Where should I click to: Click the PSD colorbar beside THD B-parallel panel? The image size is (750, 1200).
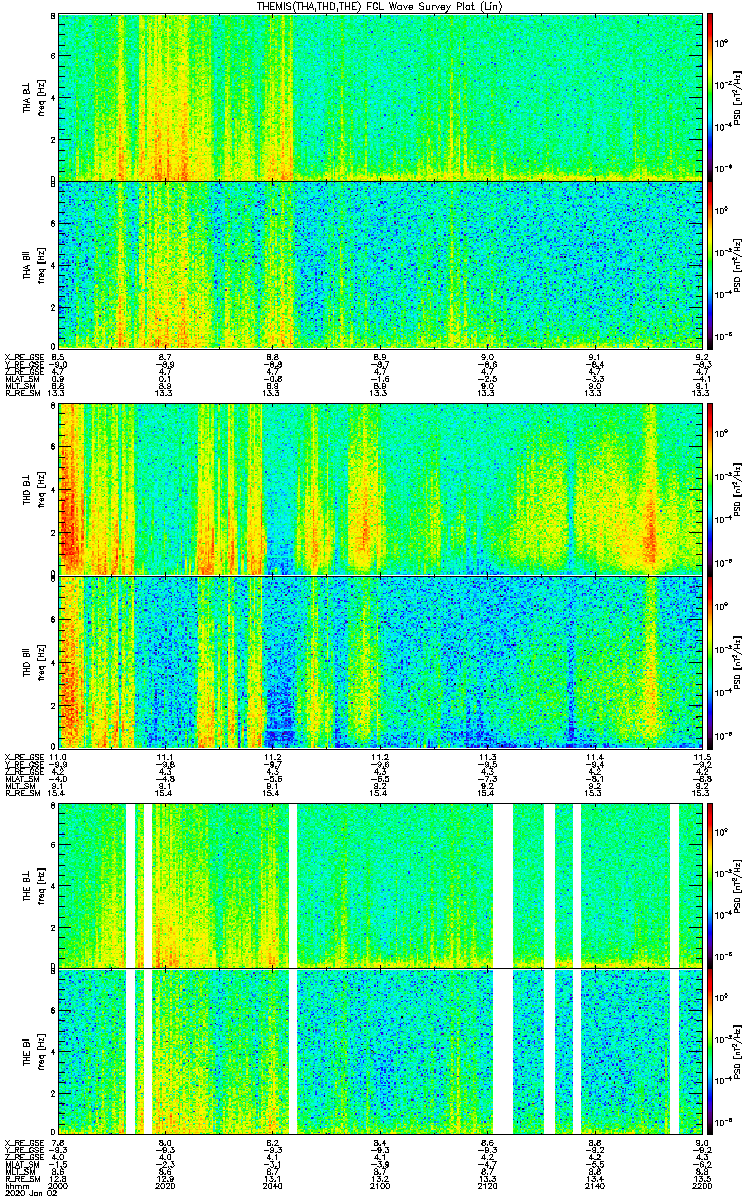pyautogui.click(x=711, y=662)
